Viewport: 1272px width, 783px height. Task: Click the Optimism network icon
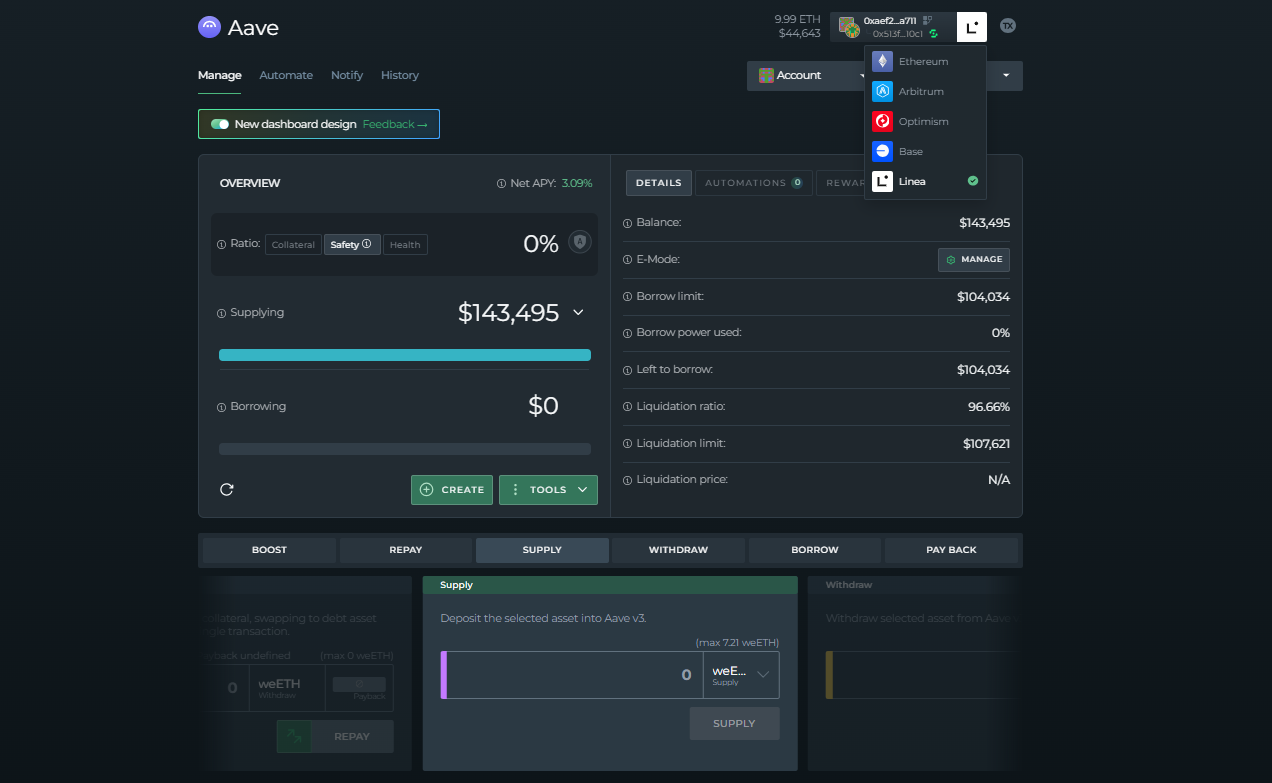[882, 121]
